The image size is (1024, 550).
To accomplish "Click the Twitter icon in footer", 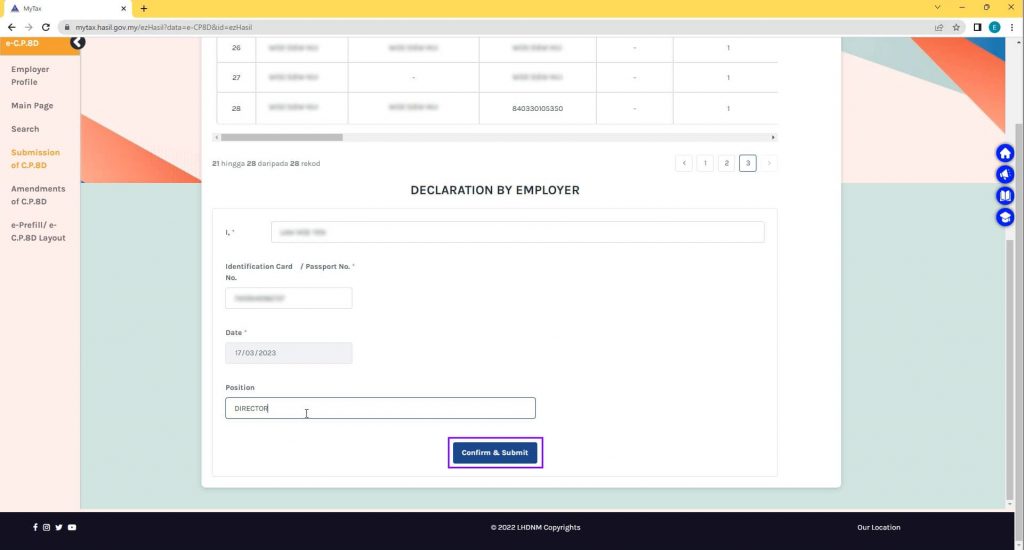I will pyautogui.click(x=59, y=527).
